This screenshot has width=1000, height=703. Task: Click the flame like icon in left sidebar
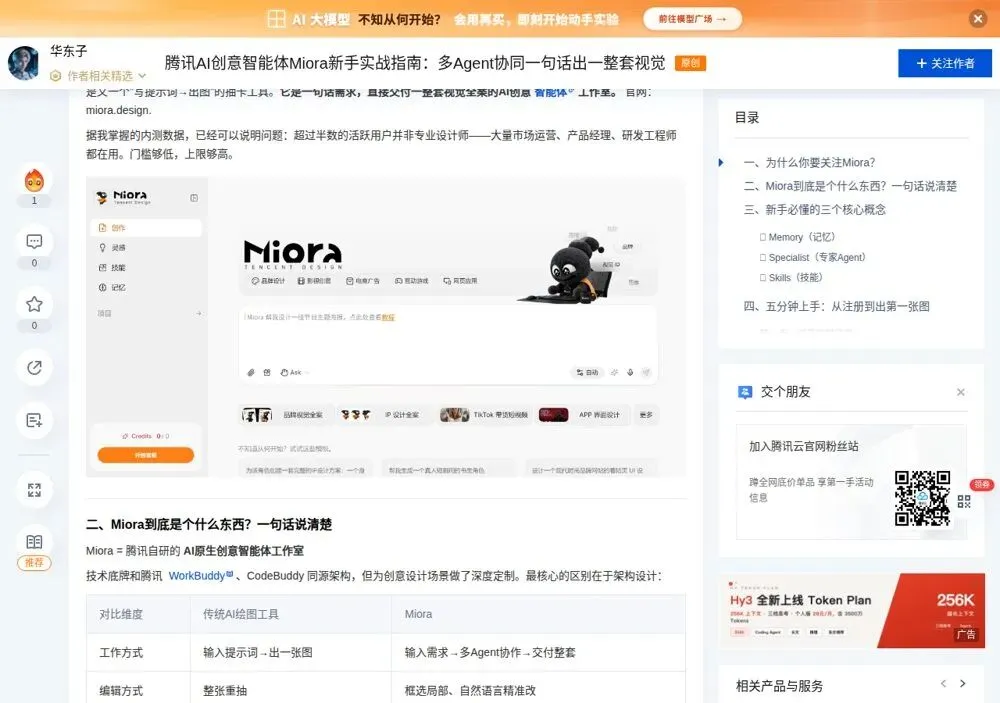[x=34, y=181]
